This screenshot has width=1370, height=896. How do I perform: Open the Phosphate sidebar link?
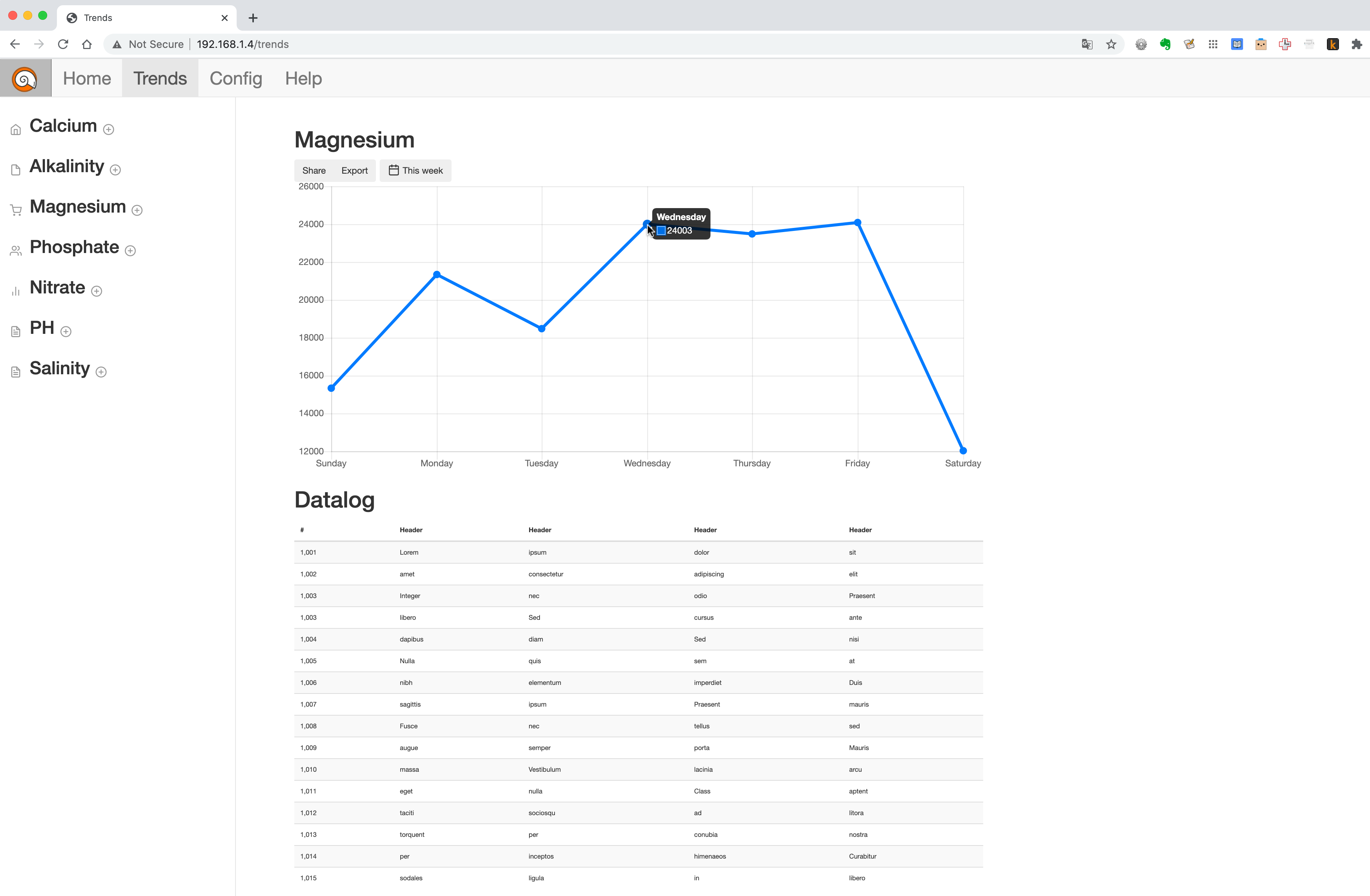[x=74, y=247]
